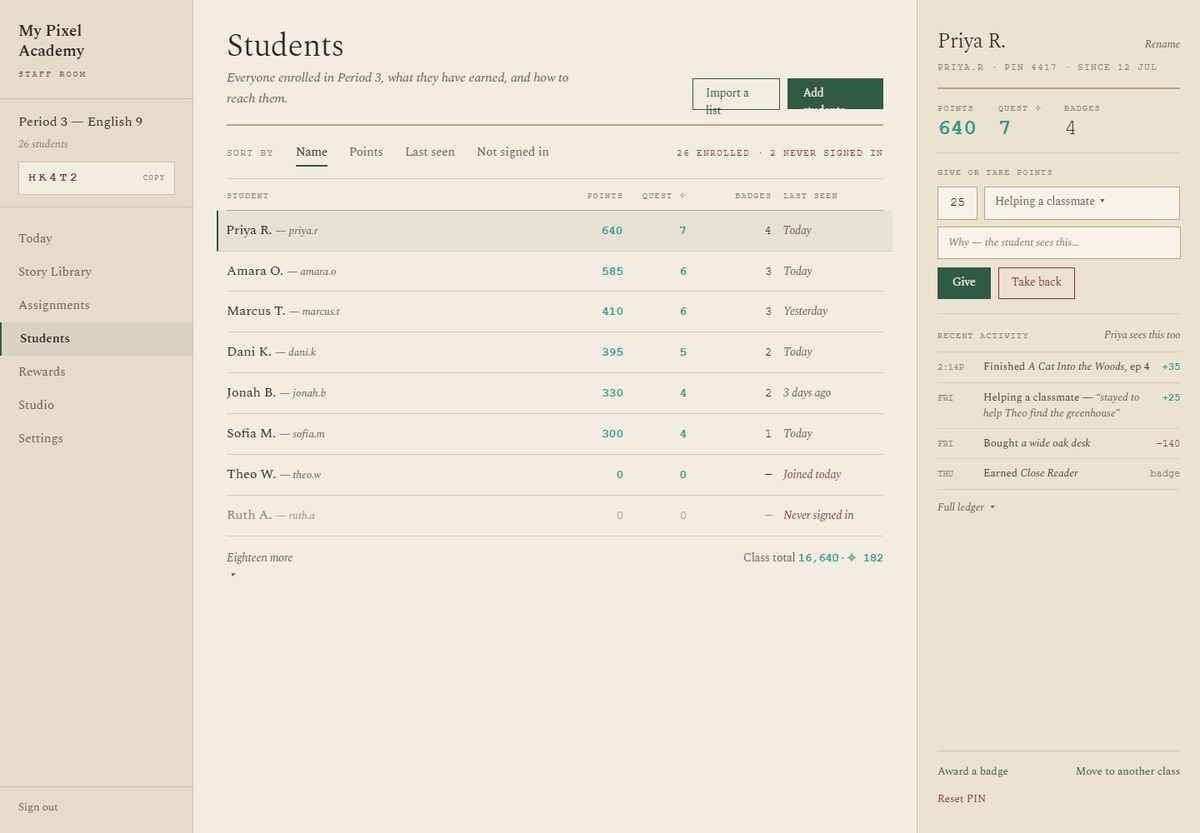The width and height of the screenshot is (1200, 833).
Task: Click Sofia M.'s points value 300
Action: tap(612, 434)
